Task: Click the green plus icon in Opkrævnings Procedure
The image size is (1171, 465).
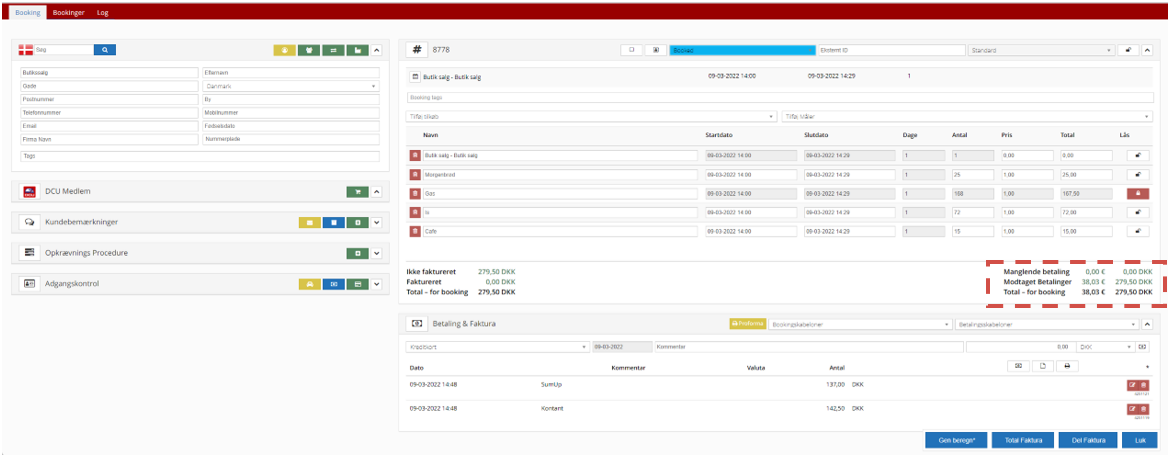Action: 357,254
